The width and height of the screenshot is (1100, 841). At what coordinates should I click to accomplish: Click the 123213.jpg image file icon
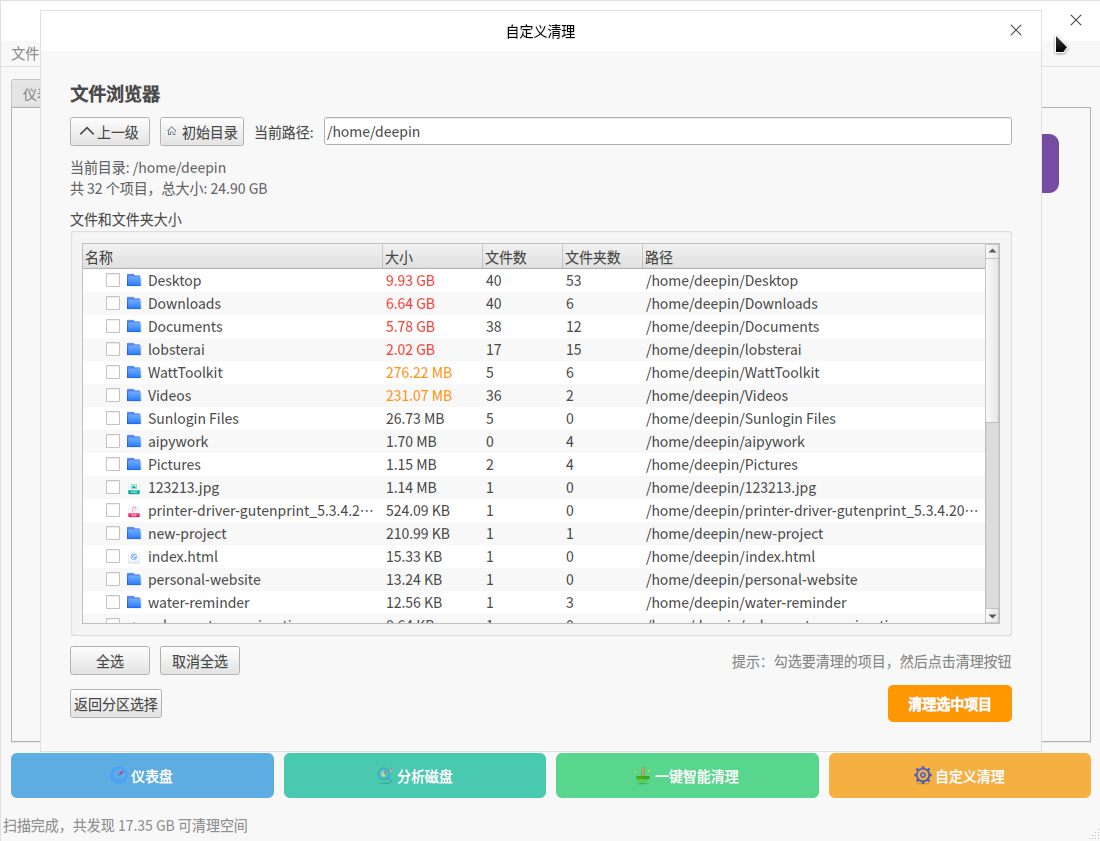pyautogui.click(x=134, y=488)
